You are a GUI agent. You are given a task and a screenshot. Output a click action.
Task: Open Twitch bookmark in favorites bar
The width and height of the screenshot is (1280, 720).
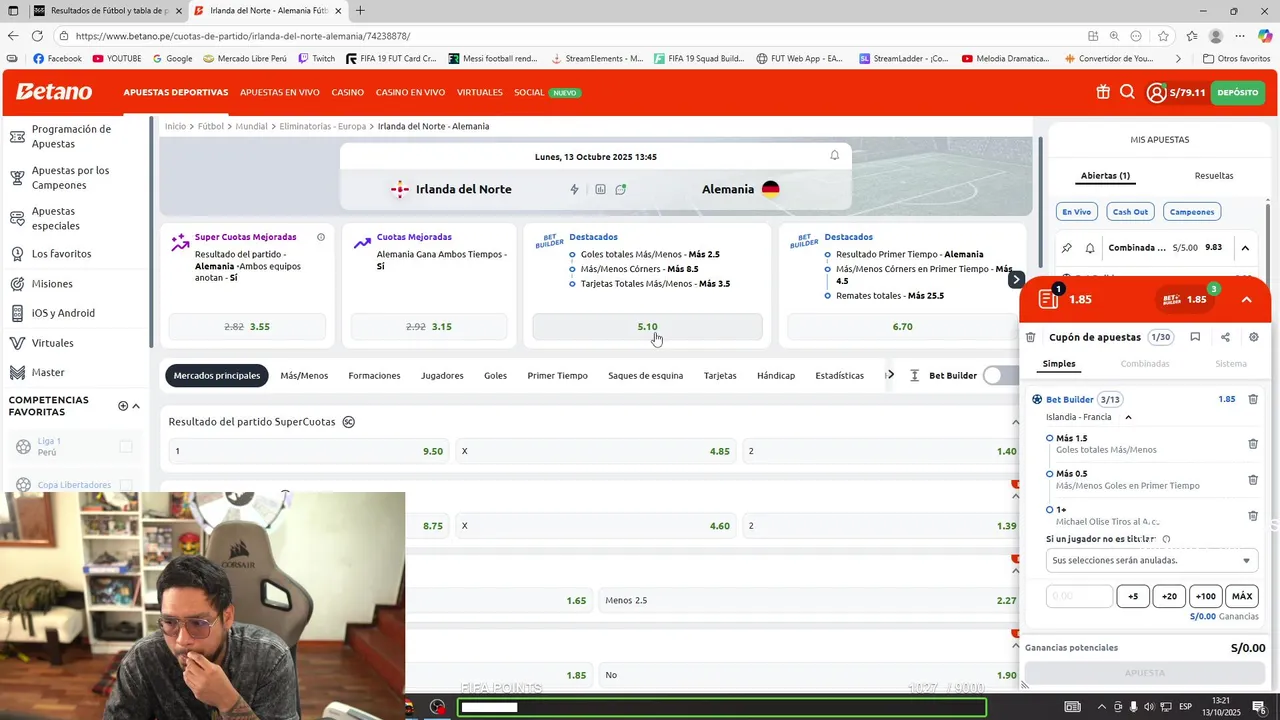(316, 59)
